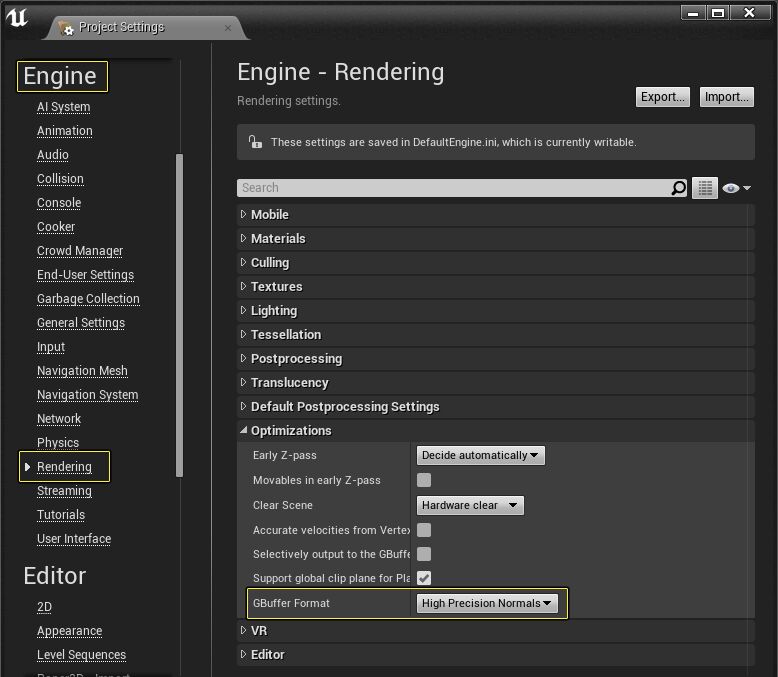This screenshot has width=778, height=677.
Task: Open the Early Z-pass dropdown
Action: point(480,455)
